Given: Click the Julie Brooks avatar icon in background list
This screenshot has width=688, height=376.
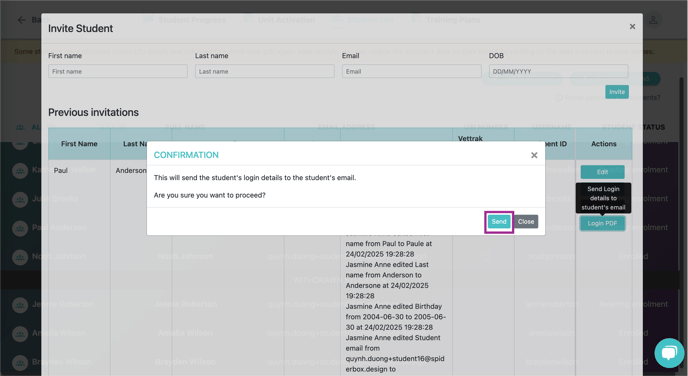Looking at the screenshot, I should click(20, 199).
